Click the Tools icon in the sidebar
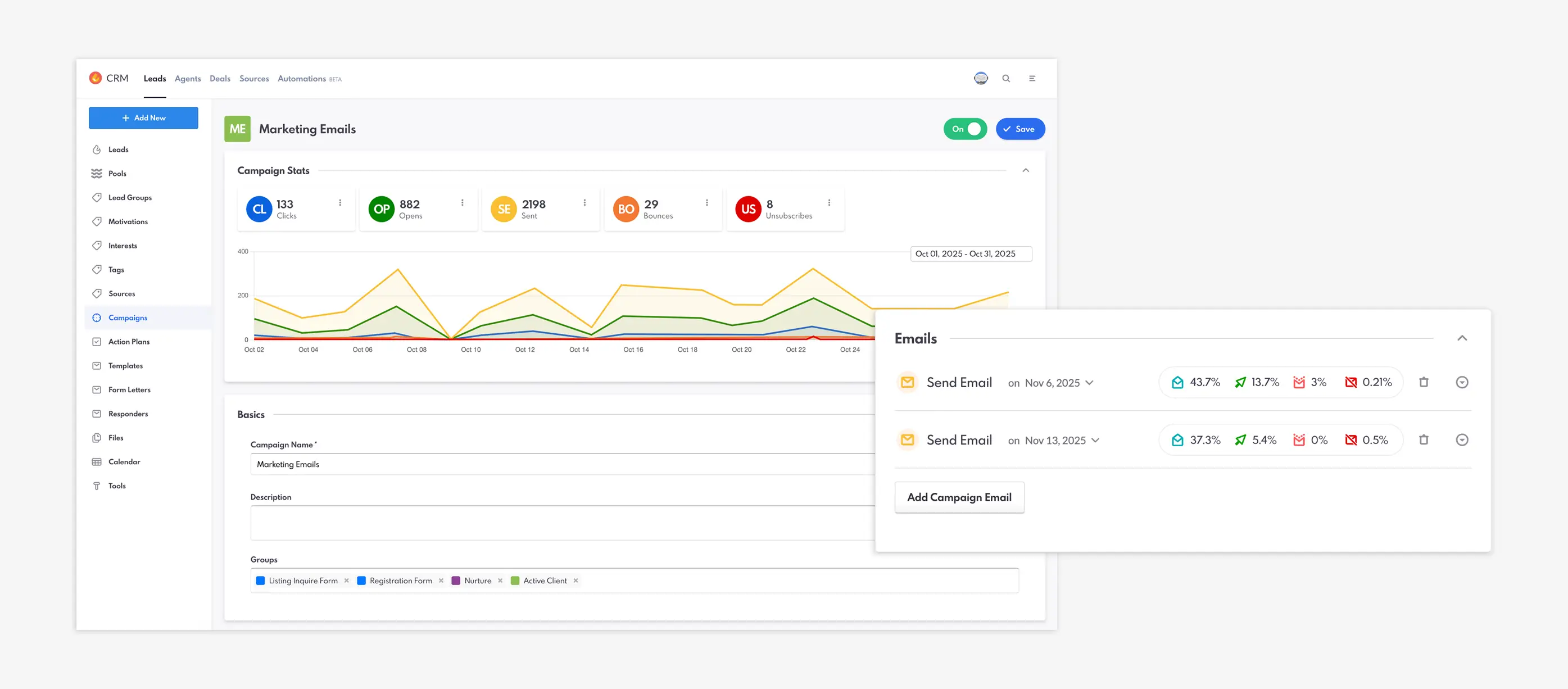Screen dimensions: 1568x689 click(x=97, y=485)
